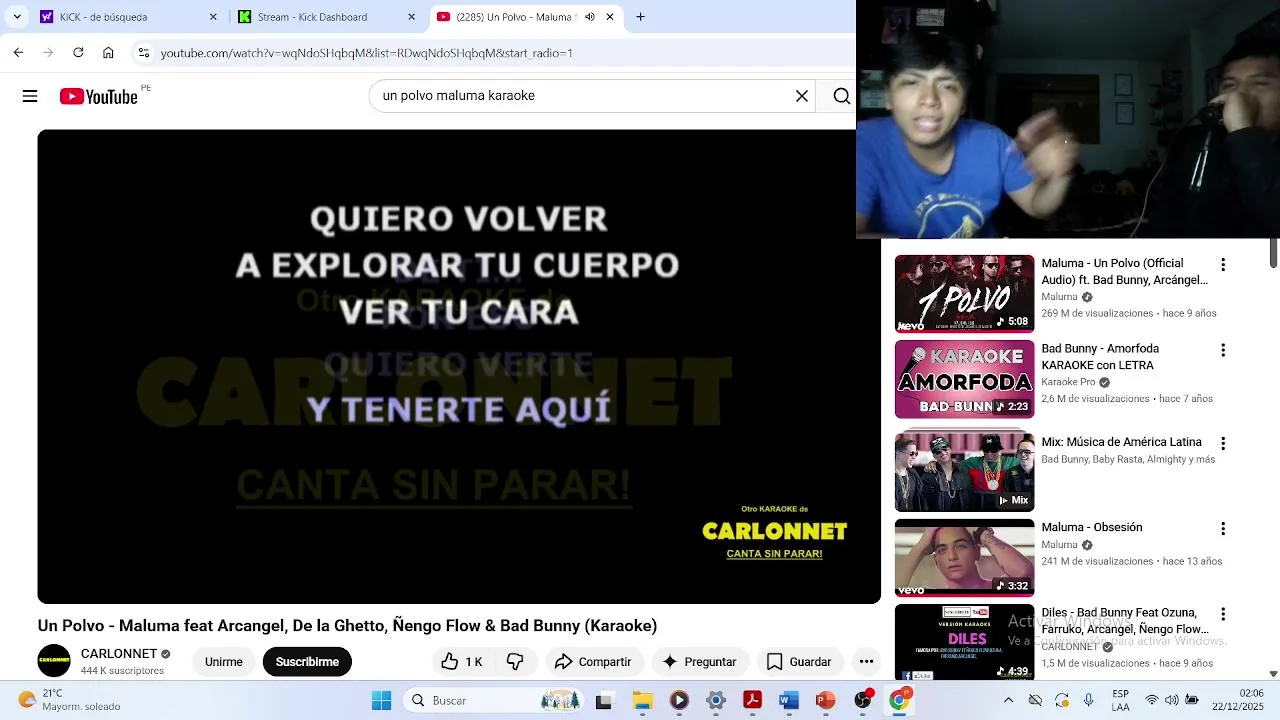The image size is (1280, 720).
Task: Click scrollbar down arrow on right
Action: tap(1273, 674)
